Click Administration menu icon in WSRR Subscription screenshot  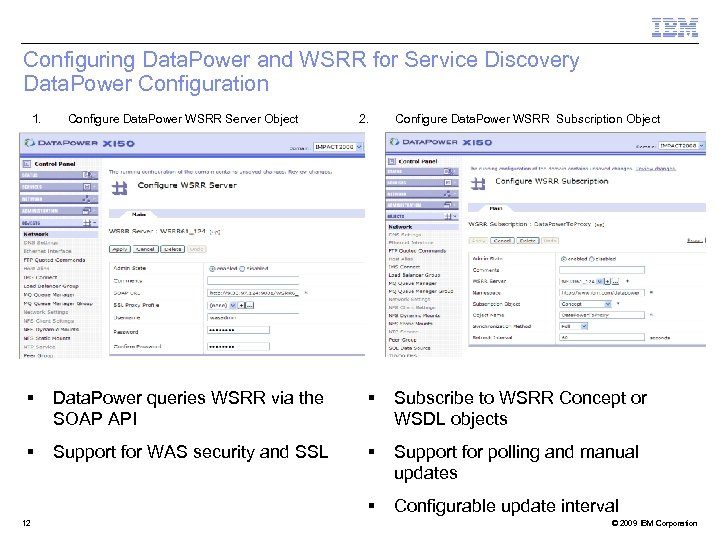click(x=448, y=205)
